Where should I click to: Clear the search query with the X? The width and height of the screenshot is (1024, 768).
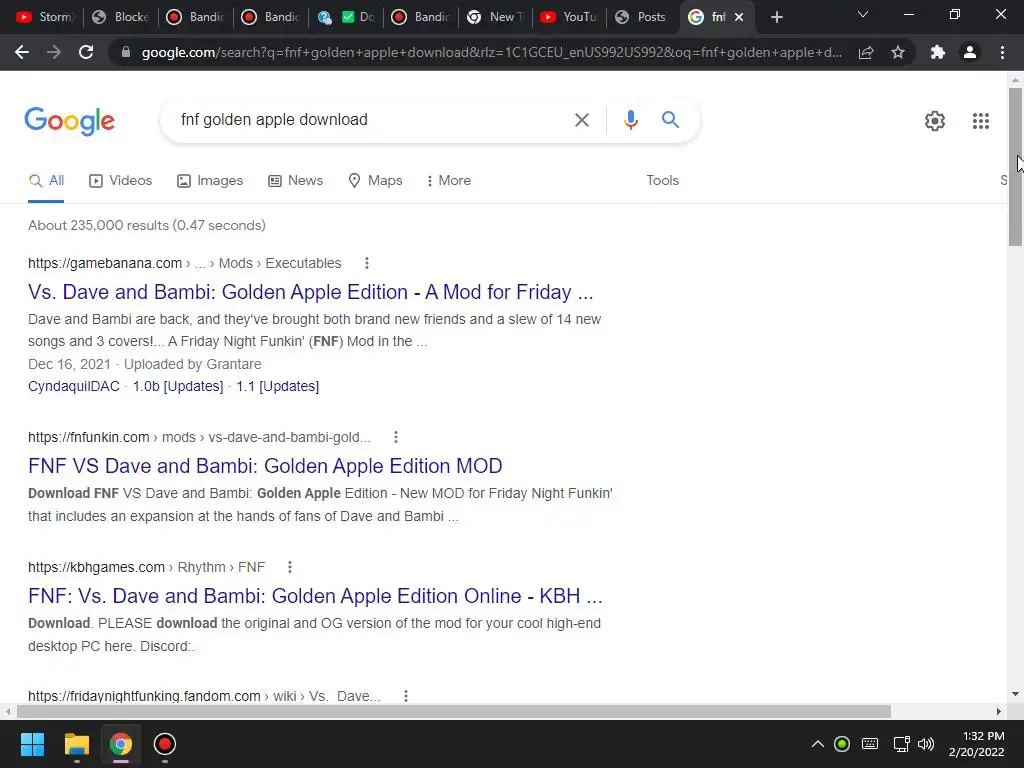pyautogui.click(x=581, y=120)
